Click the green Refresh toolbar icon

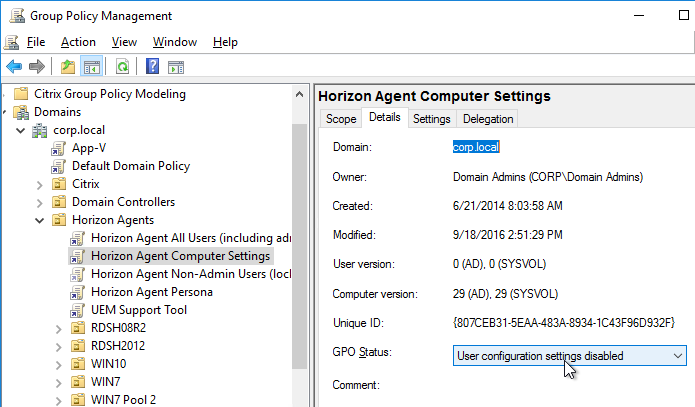point(122,67)
